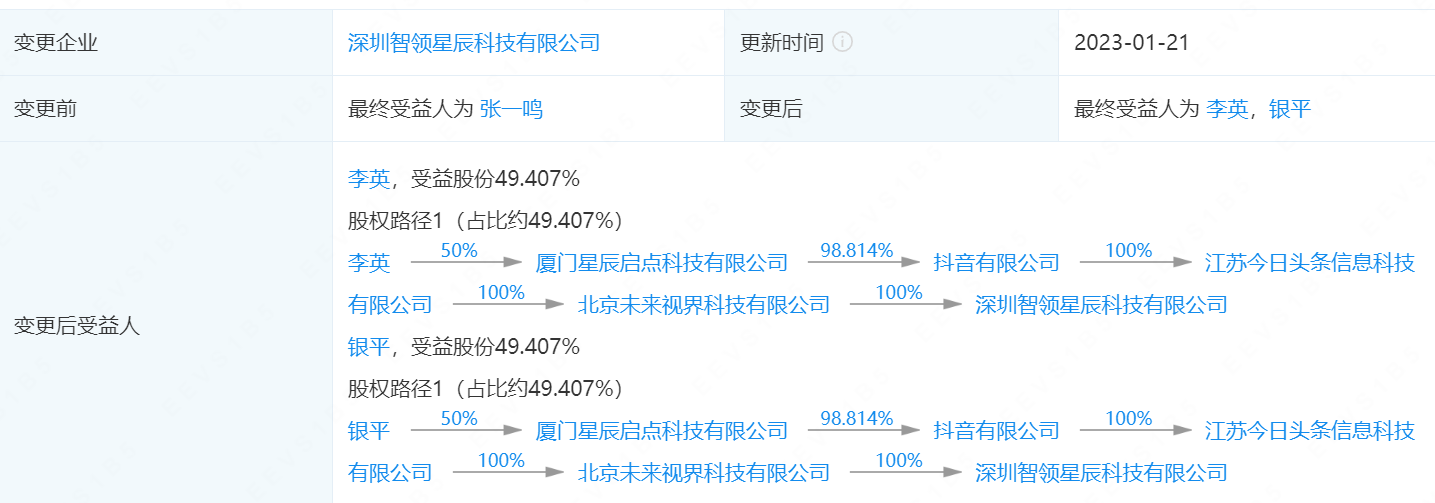The width and height of the screenshot is (1435, 503).
Task: Click 北京未来视界科技有限公司 in 银平's equity path
Action: pyautogui.click(x=704, y=473)
